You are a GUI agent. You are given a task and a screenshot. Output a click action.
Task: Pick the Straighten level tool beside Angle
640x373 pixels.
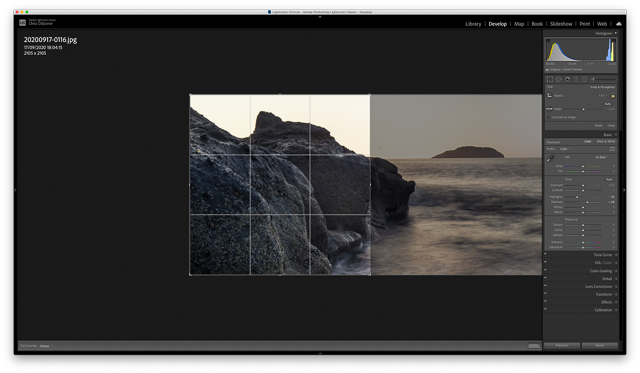coord(549,109)
